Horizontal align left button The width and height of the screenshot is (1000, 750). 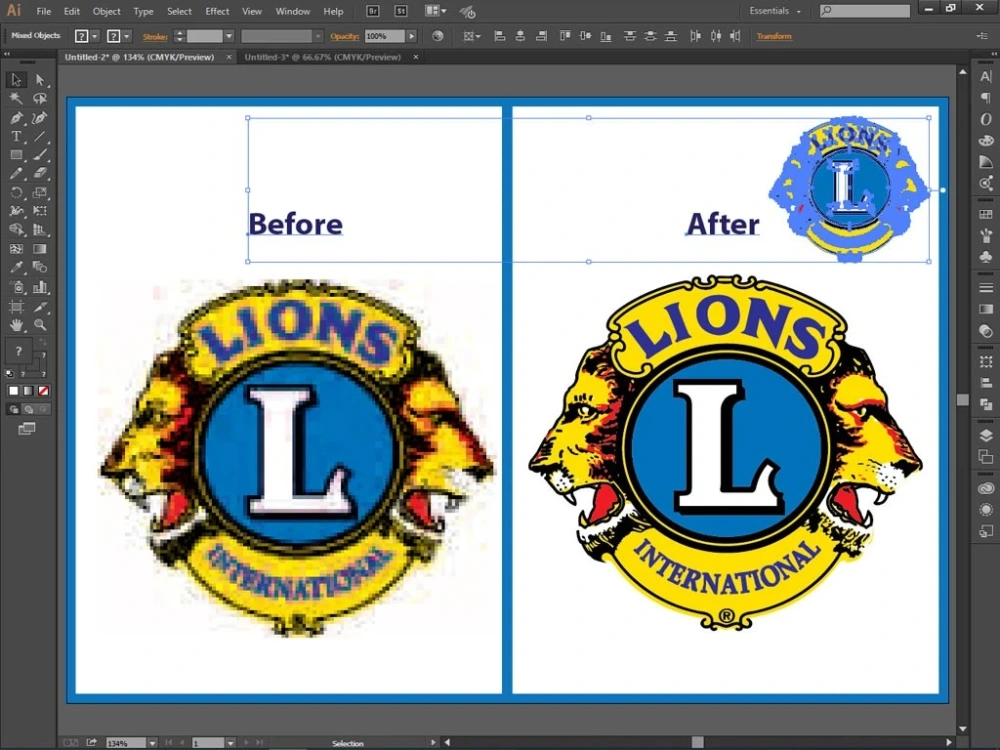pyautogui.click(x=500, y=36)
